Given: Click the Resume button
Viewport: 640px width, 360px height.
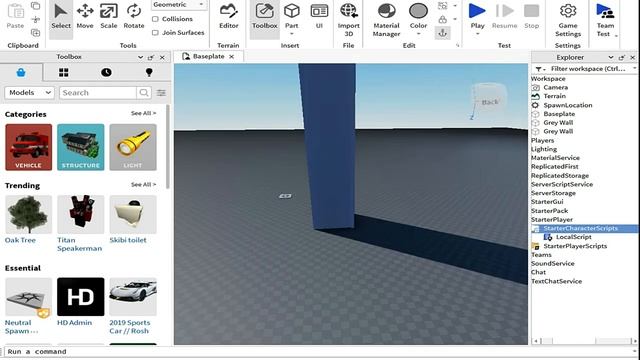Looking at the screenshot, I should pyautogui.click(x=504, y=16).
